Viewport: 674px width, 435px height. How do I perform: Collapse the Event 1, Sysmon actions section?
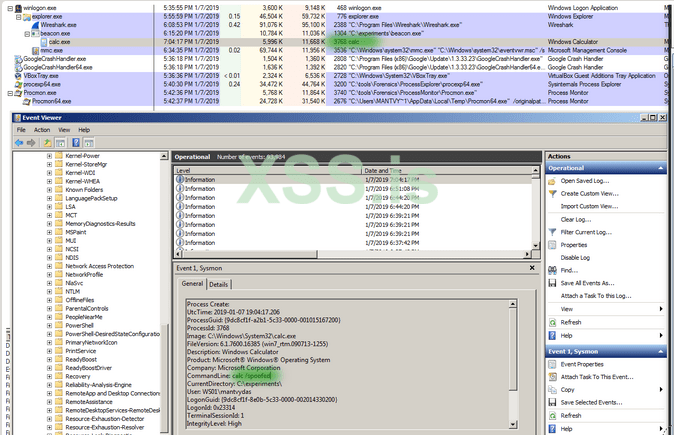coord(661,352)
